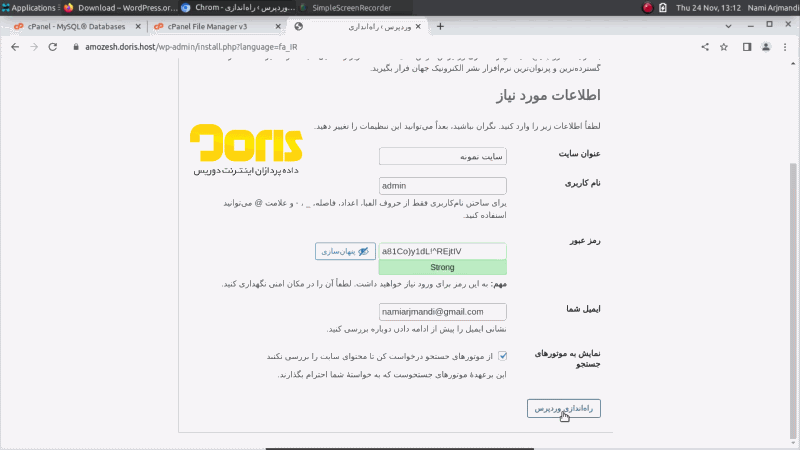Open the Chrome profile icon
The width and height of the screenshot is (800, 450).
pyautogui.click(x=766, y=47)
